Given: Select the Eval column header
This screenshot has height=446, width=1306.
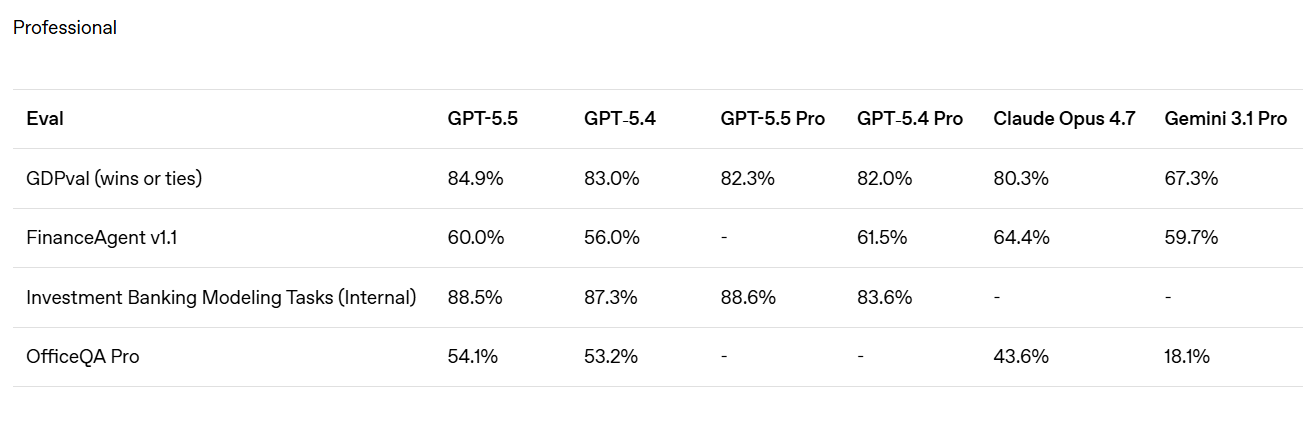Looking at the screenshot, I should pyautogui.click(x=45, y=119).
